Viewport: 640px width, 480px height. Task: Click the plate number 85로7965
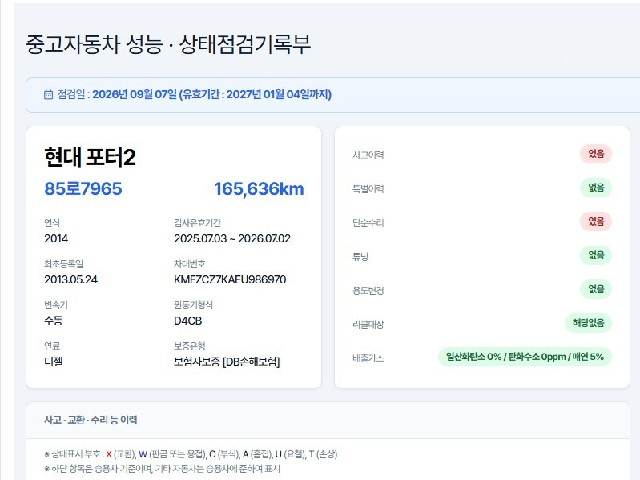83,189
